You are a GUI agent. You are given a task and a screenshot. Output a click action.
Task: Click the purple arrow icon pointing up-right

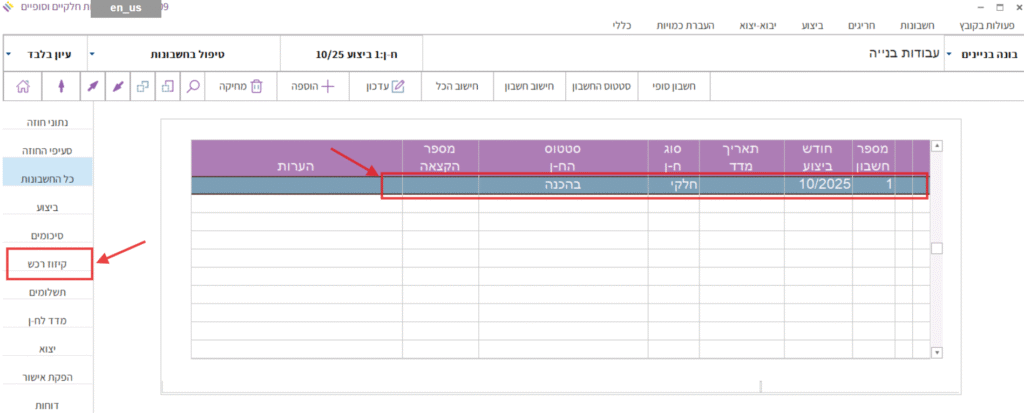[92, 87]
